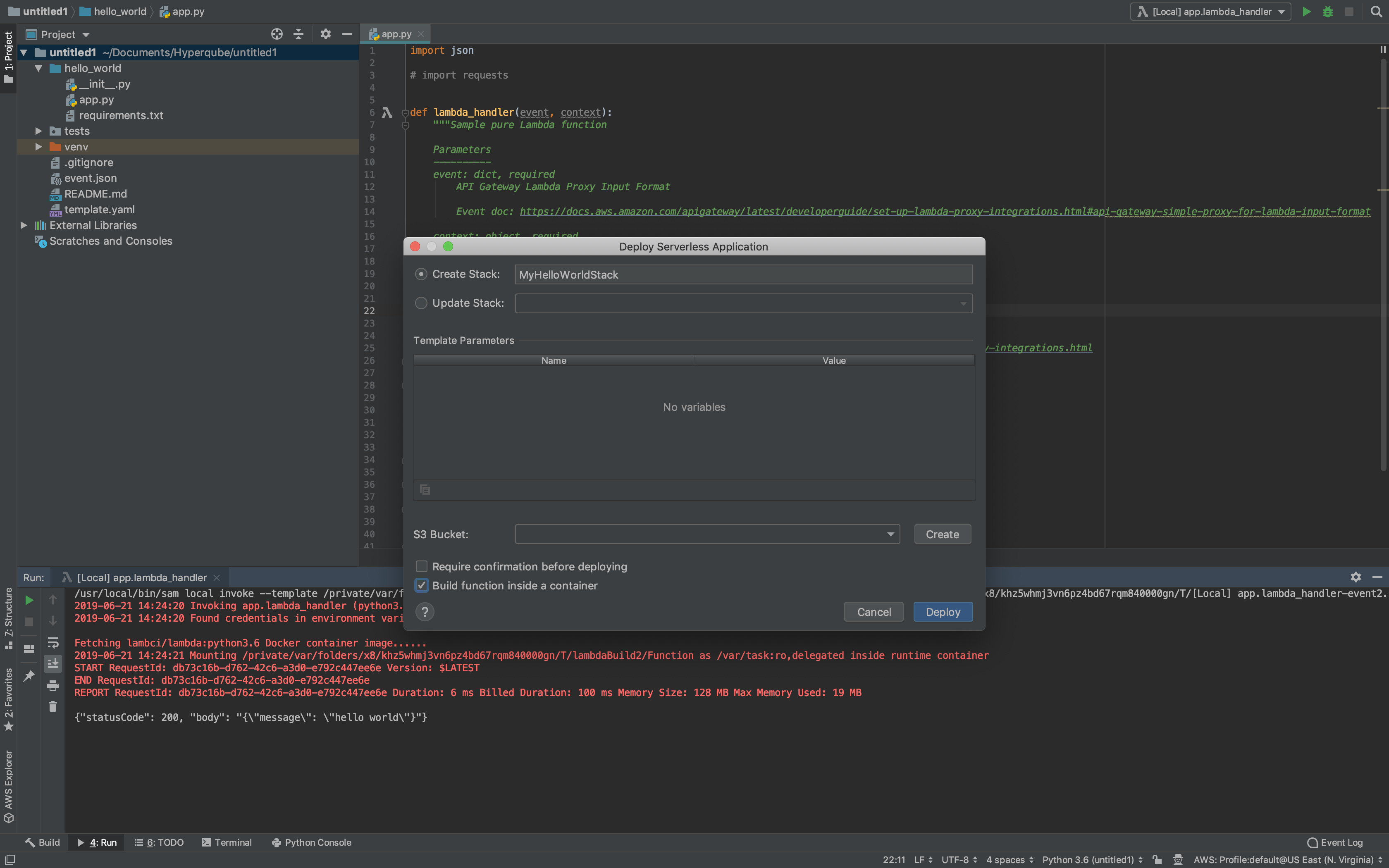Select the Update Stack radio button

[x=421, y=303]
